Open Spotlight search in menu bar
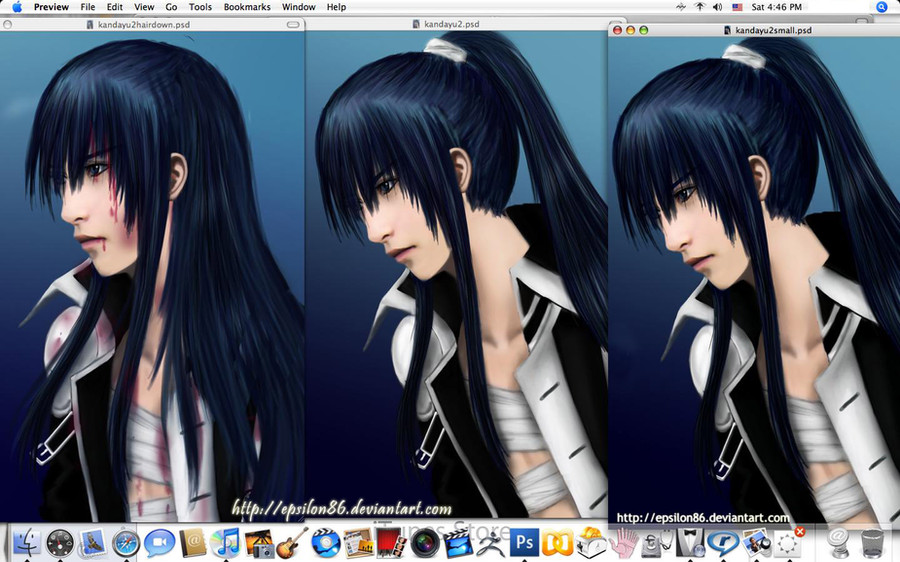Image resolution: width=900 pixels, height=562 pixels. tap(882, 7)
